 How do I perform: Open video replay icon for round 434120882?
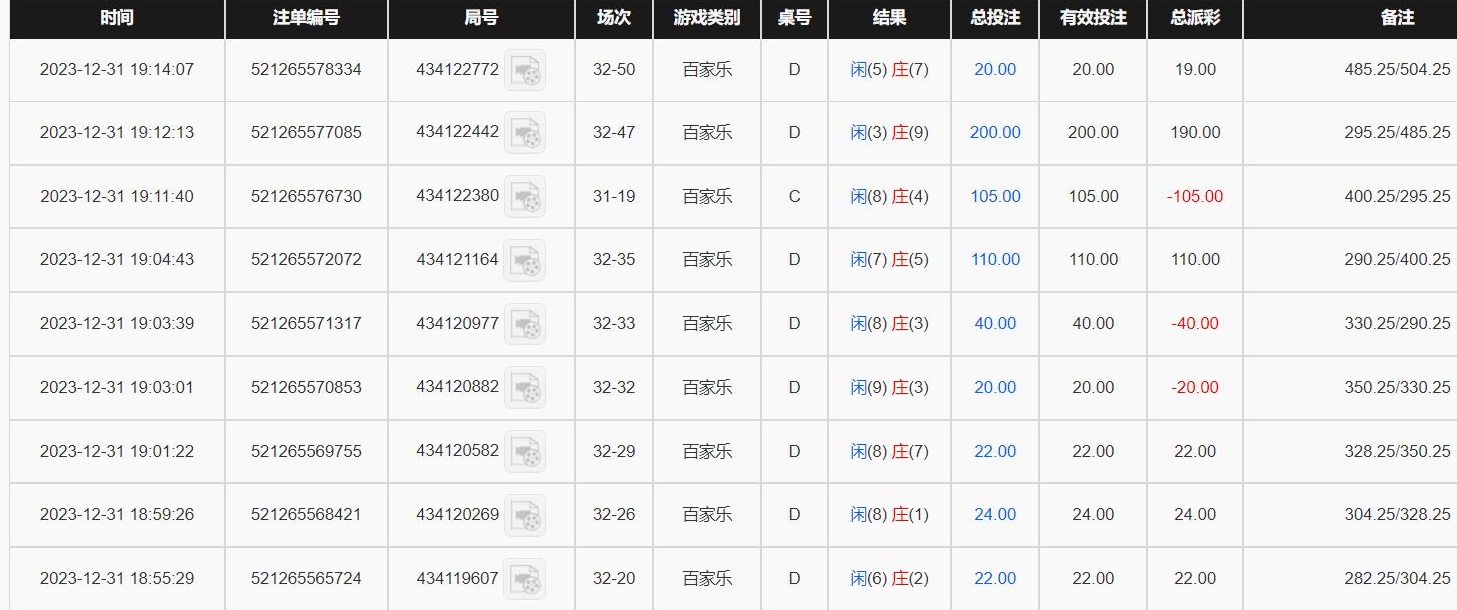click(525, 388)
